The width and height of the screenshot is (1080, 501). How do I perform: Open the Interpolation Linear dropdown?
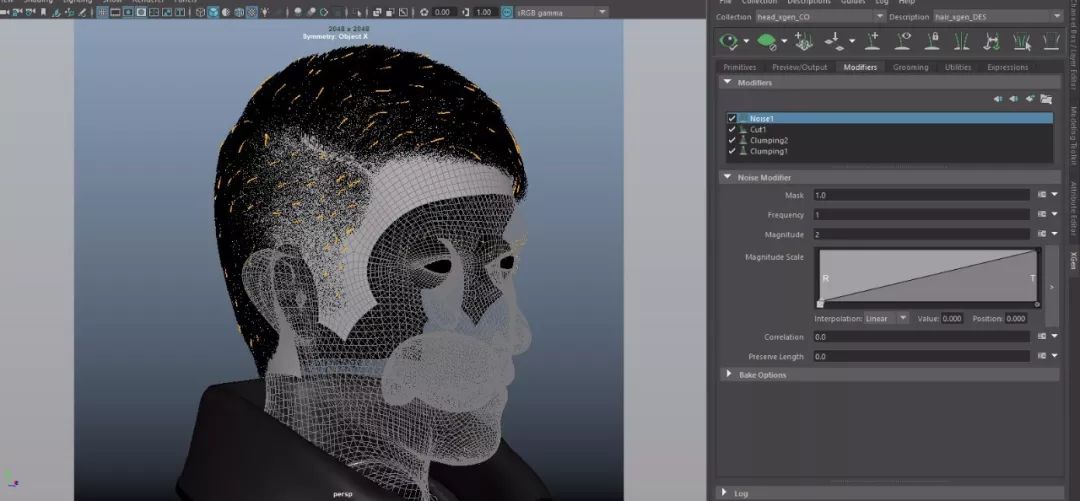(887, 318)
